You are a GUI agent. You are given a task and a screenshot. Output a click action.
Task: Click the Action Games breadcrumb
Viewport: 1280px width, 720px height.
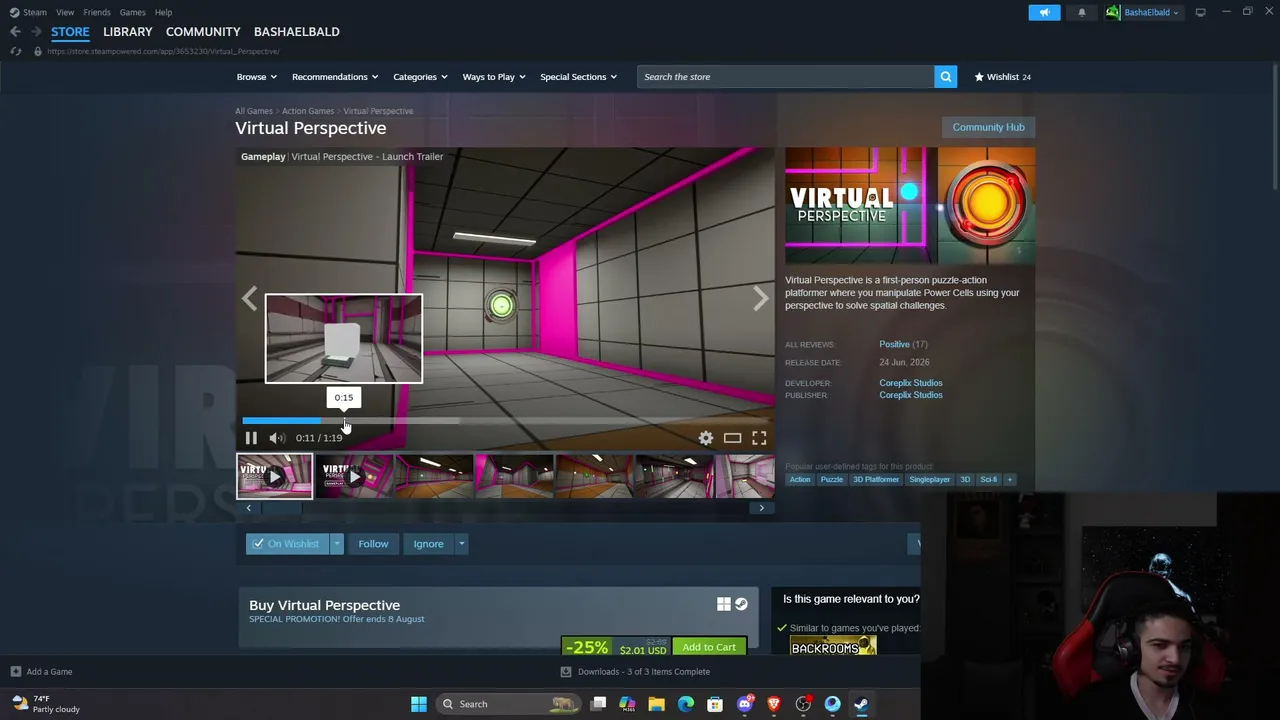[308, 111]
